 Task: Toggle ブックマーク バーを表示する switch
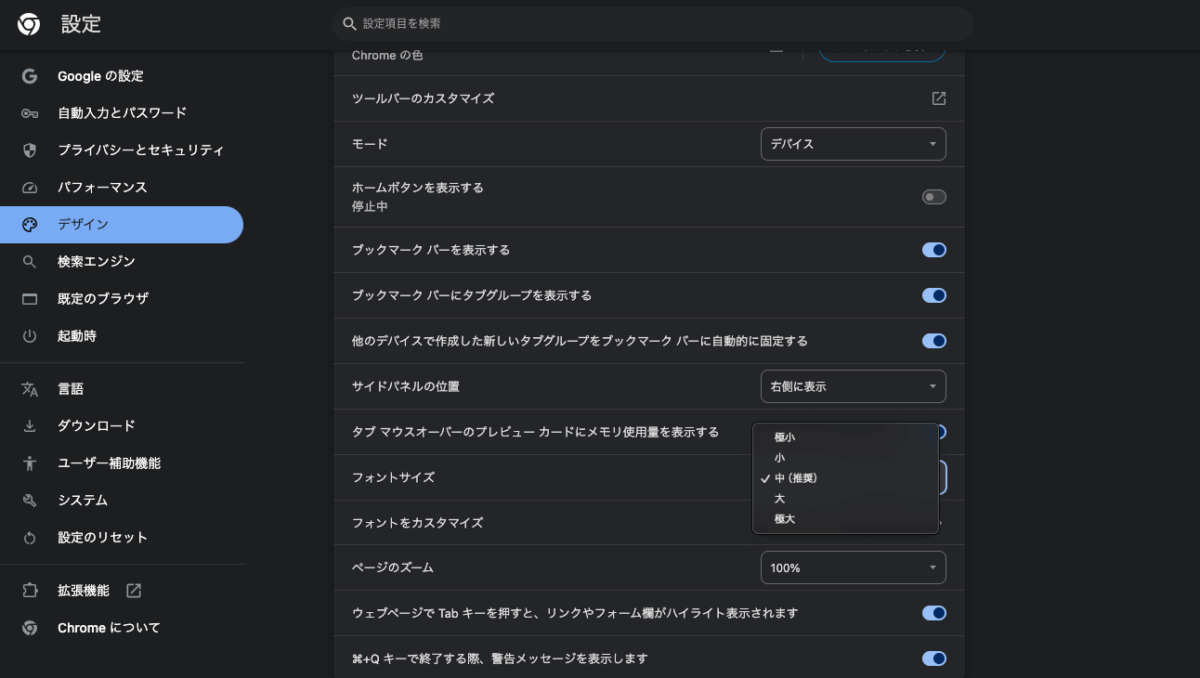point(934,250)
